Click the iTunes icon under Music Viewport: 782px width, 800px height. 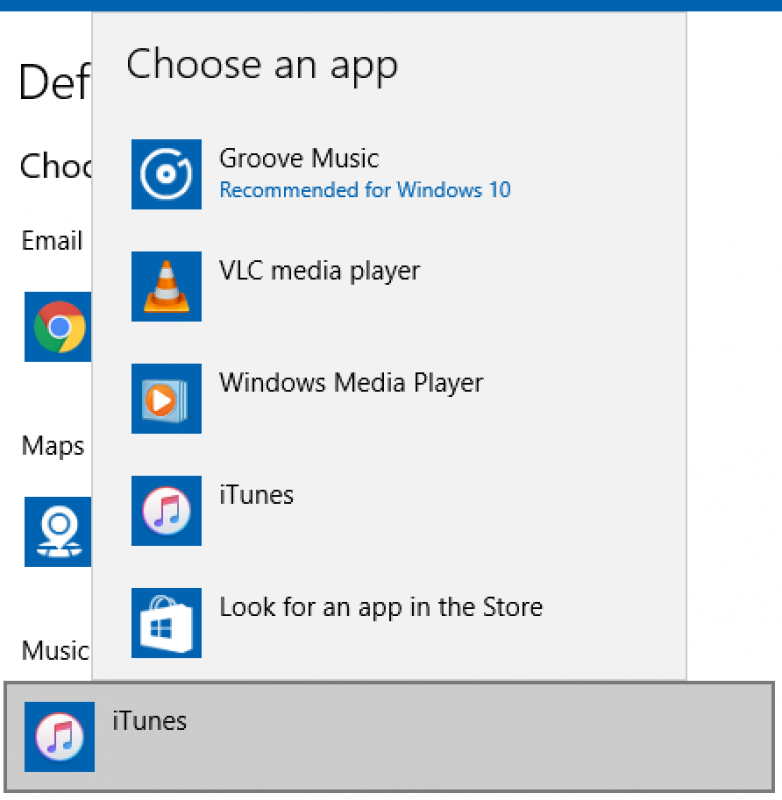[60, 737]
